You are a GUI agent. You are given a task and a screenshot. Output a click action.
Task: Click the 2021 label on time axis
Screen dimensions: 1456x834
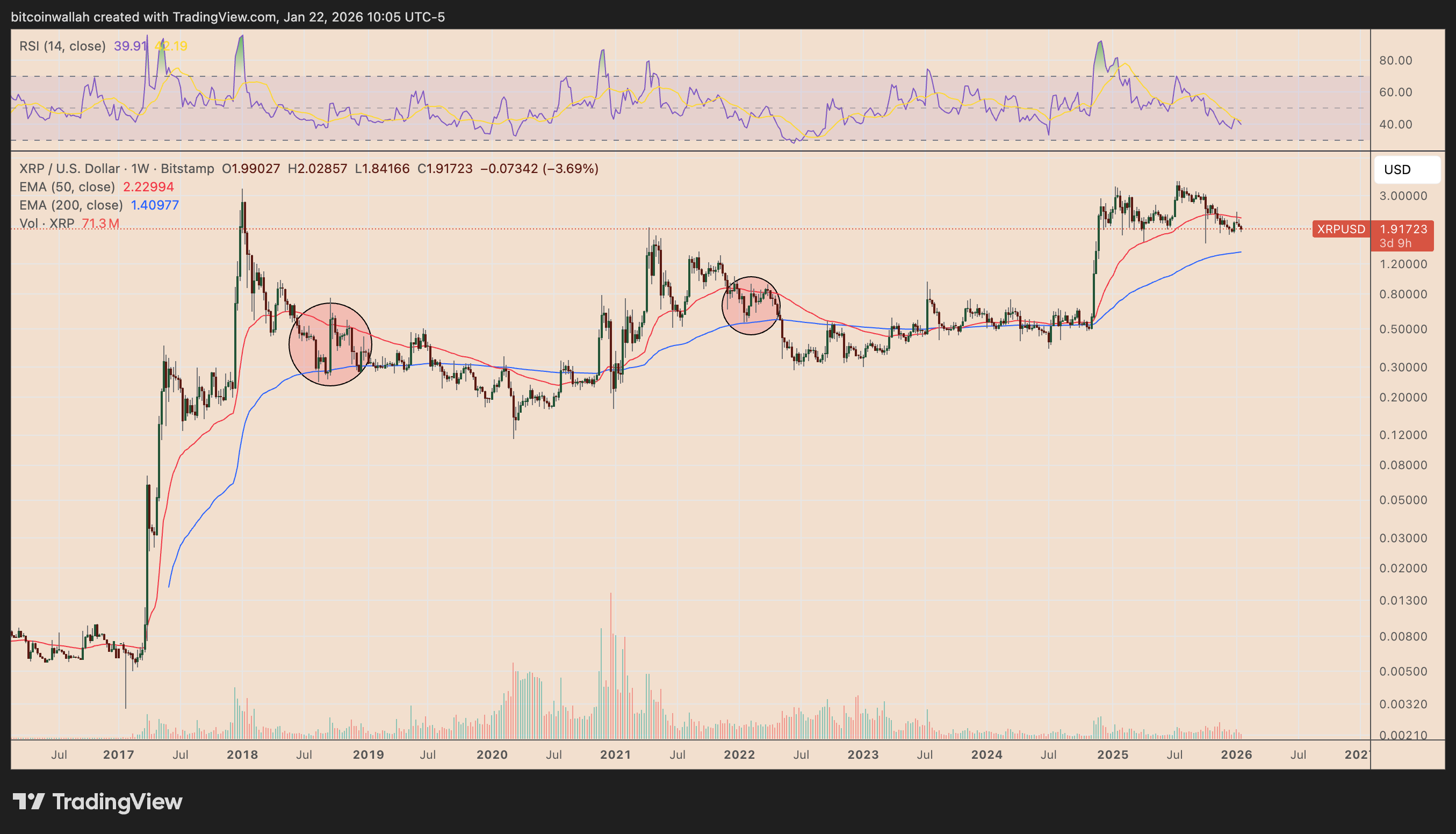point(616,754)
